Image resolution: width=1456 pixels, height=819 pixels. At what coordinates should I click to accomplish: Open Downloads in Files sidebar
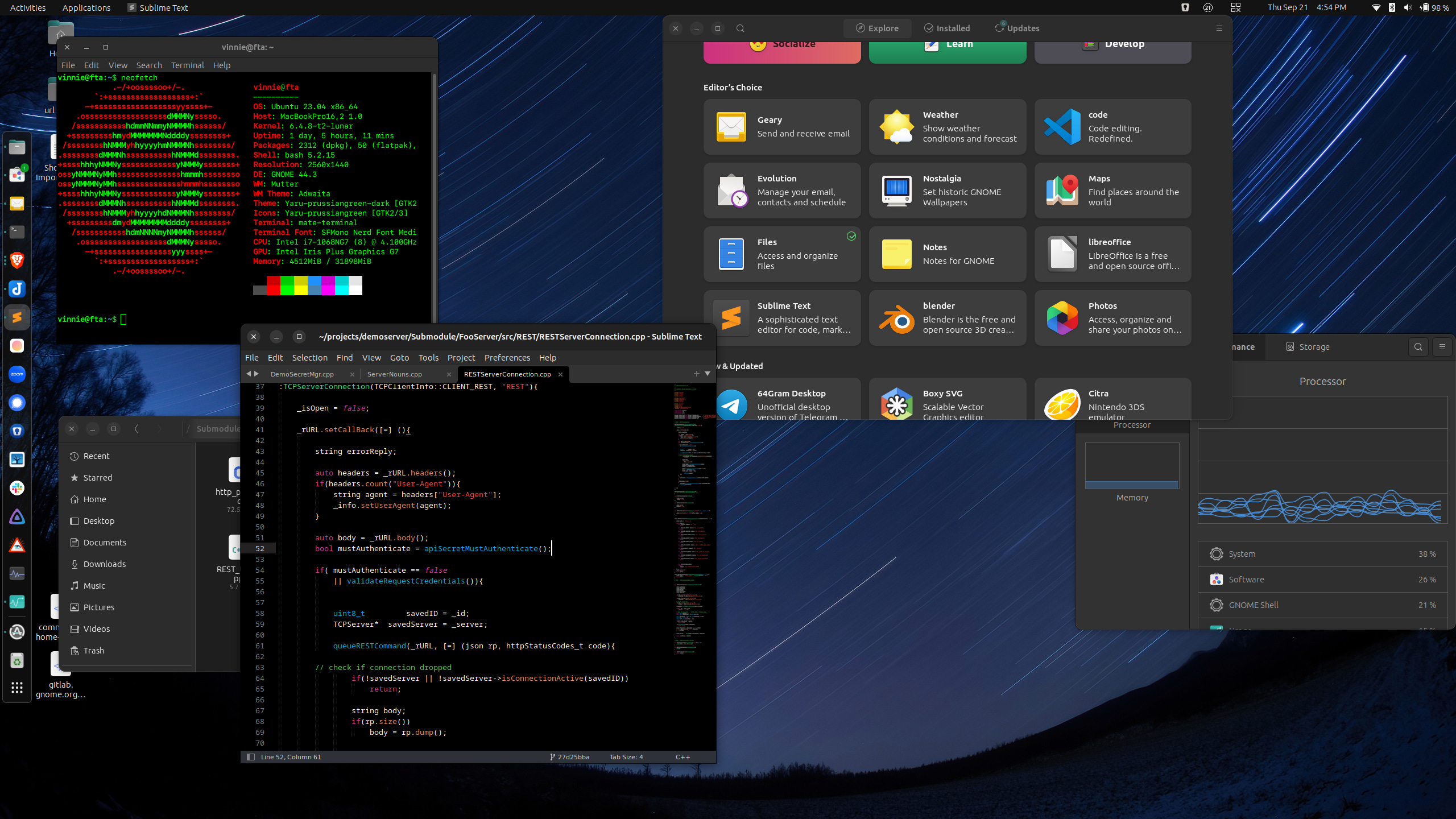tap(104, 564)
